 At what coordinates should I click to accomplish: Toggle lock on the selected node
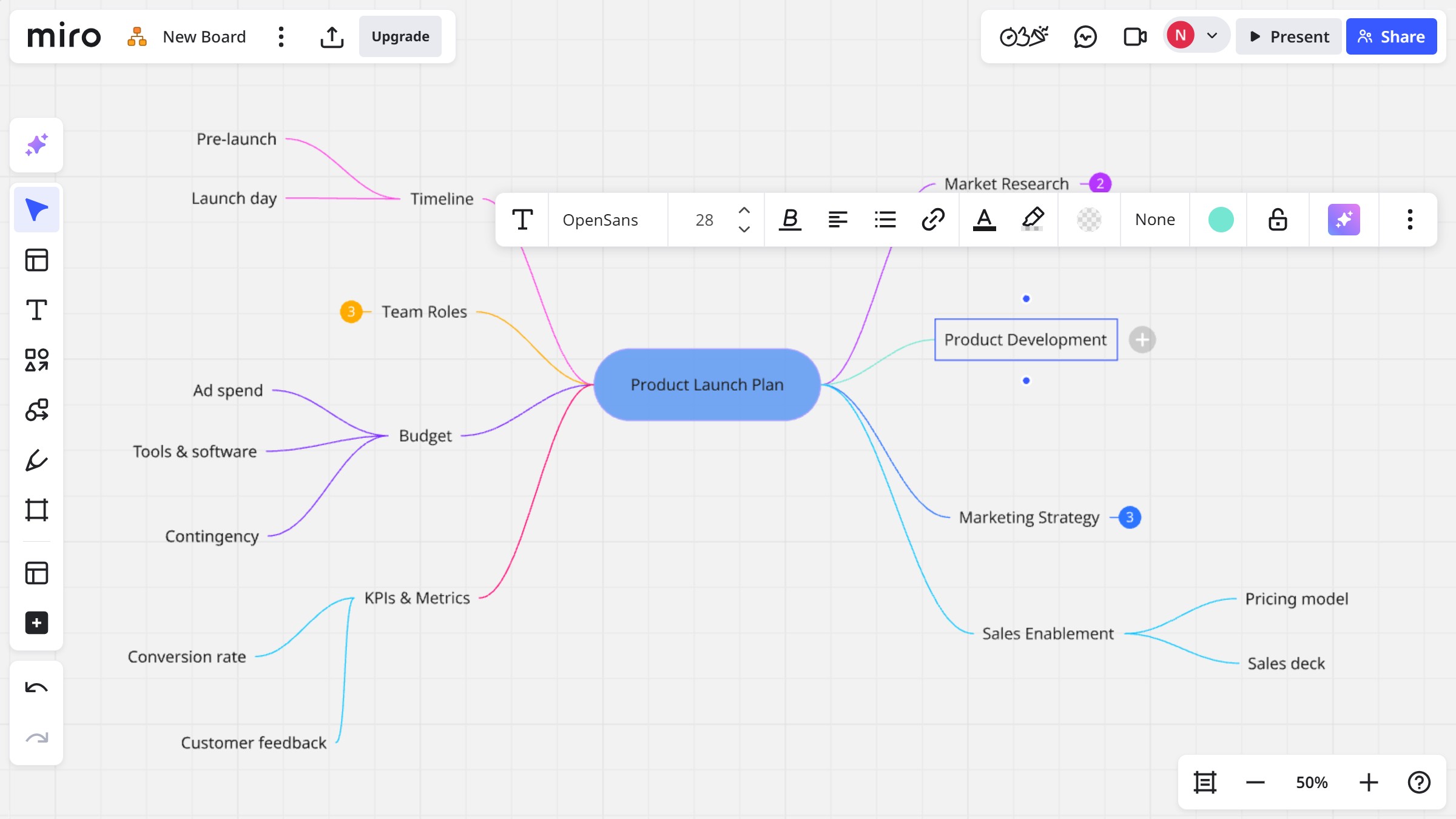point(1278,220)
